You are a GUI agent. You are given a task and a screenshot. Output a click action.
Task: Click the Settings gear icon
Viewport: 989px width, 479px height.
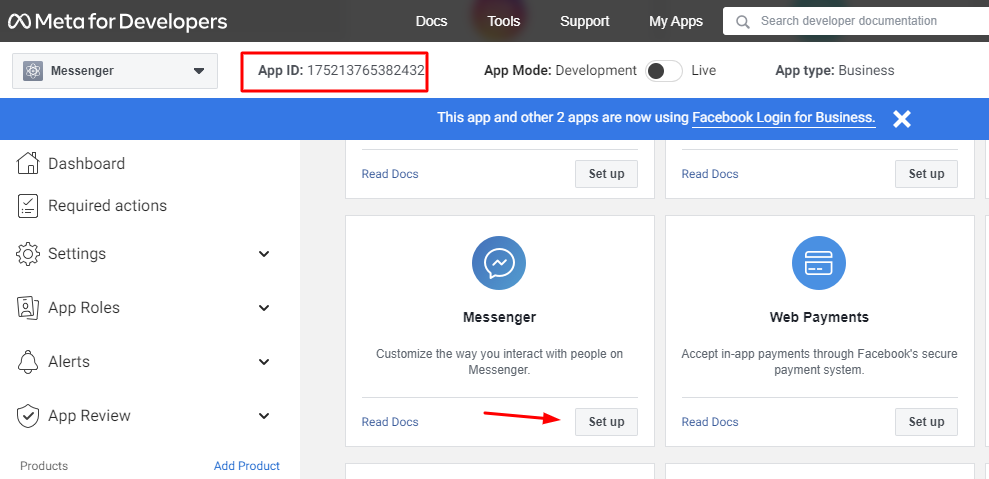[27, 254]
